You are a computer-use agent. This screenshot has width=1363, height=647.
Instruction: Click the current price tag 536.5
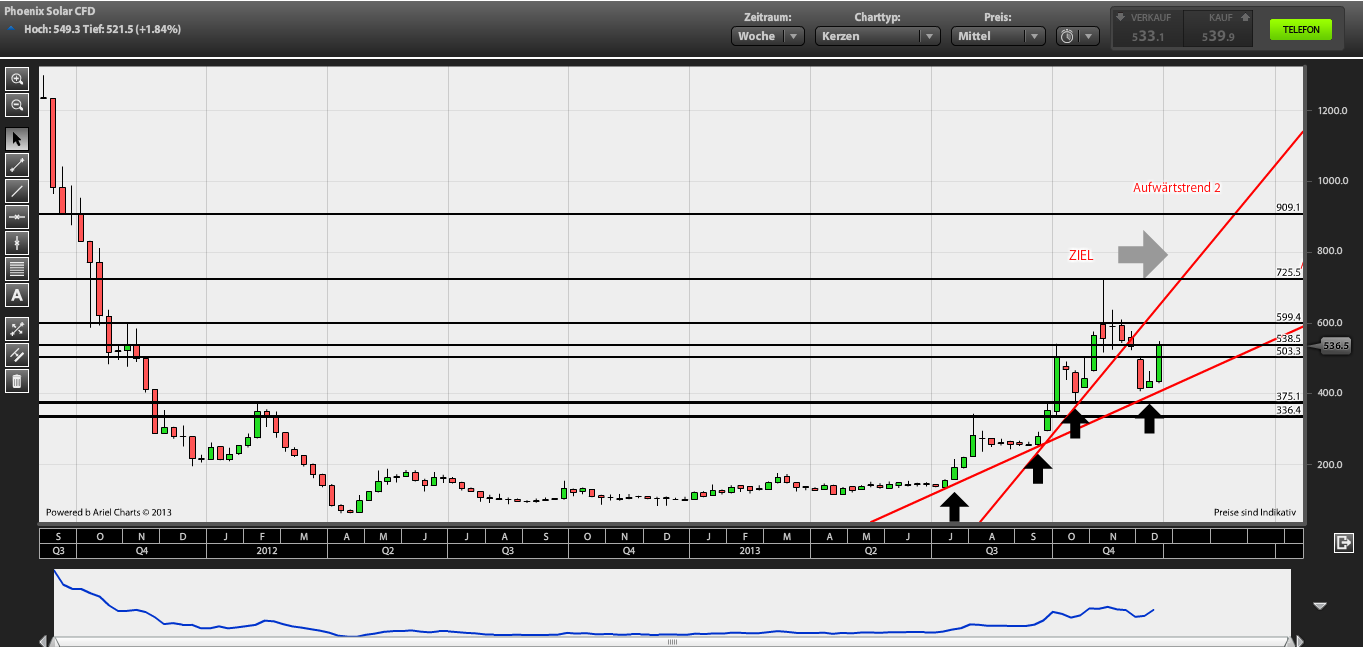click(x=1336, y=346)
